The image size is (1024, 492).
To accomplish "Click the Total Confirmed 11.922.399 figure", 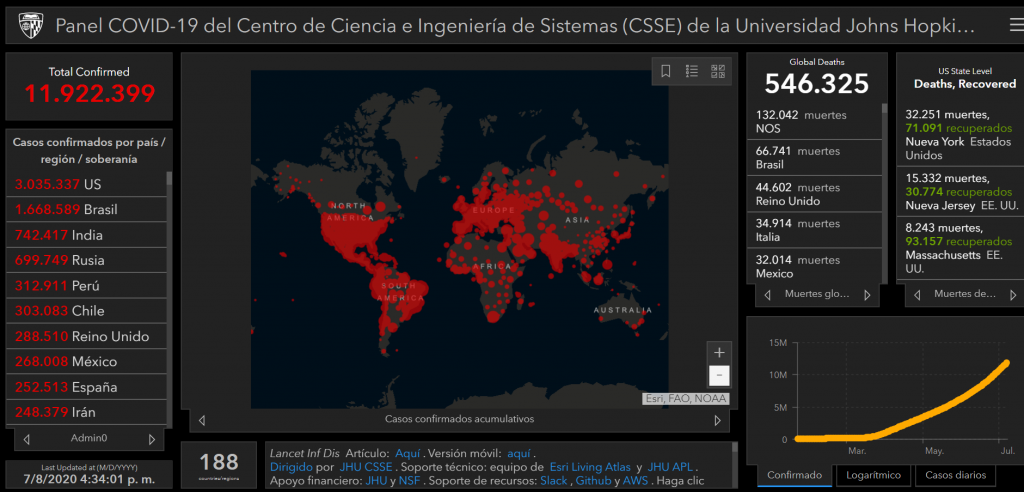I will (x=89, y=93).
